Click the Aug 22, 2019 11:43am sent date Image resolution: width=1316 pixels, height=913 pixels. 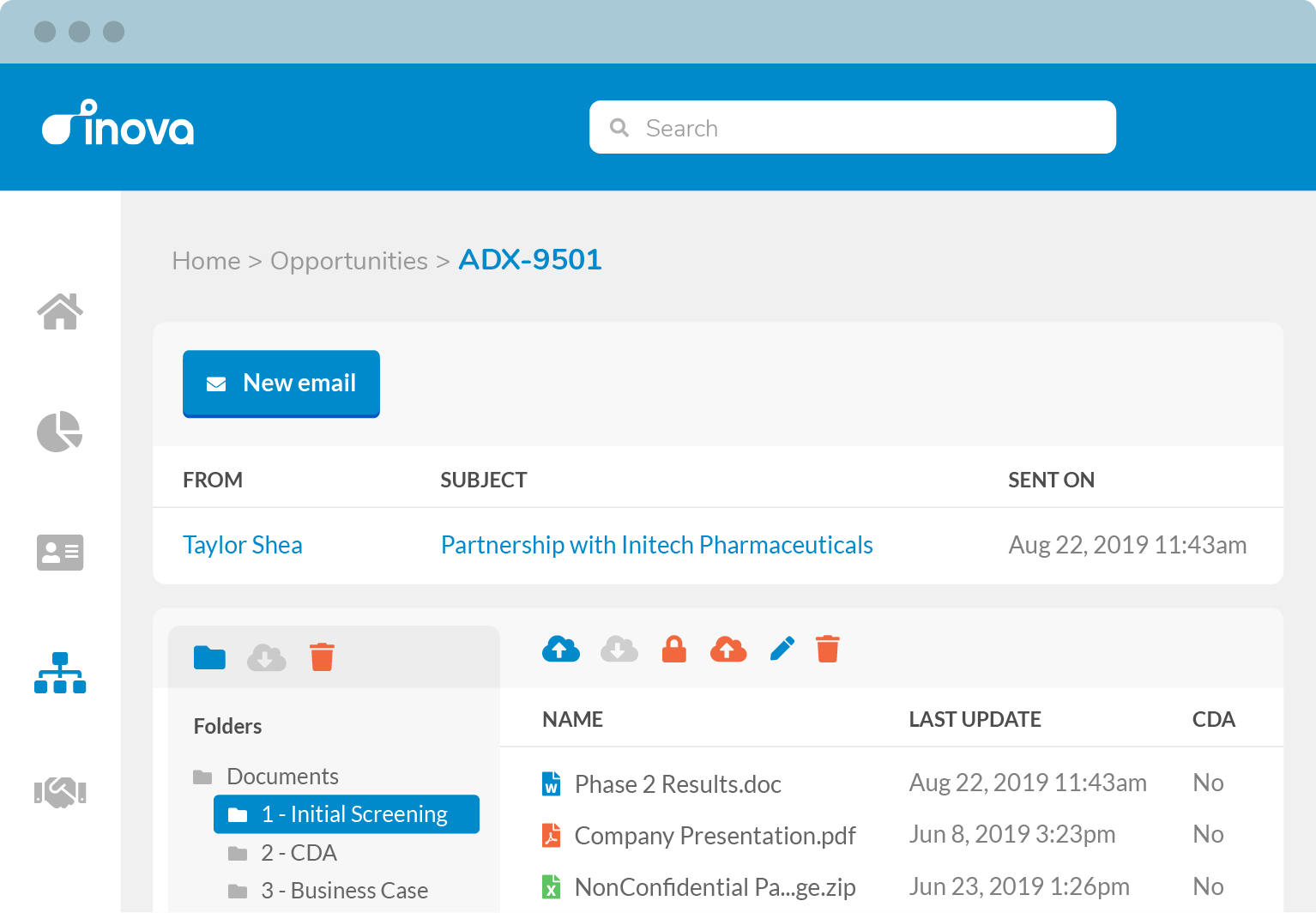1127,545
